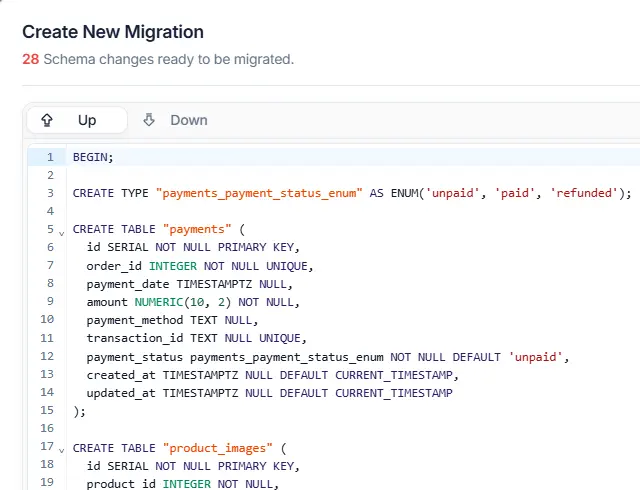Viewport: 640px width, 490px height.
Task: Click the payment_method TEXT NULL line
Action: click(172, 320)
